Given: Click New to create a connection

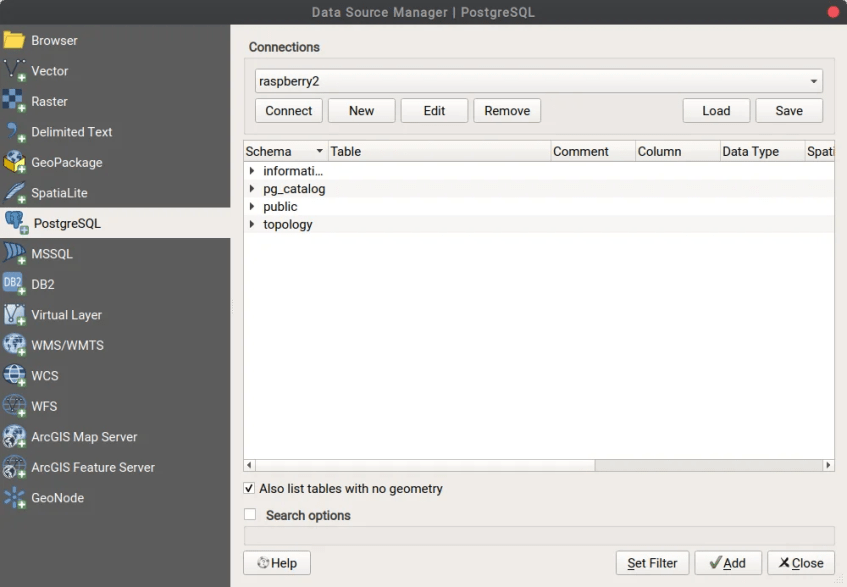Looking at the screenshot, I should [361, 111].
